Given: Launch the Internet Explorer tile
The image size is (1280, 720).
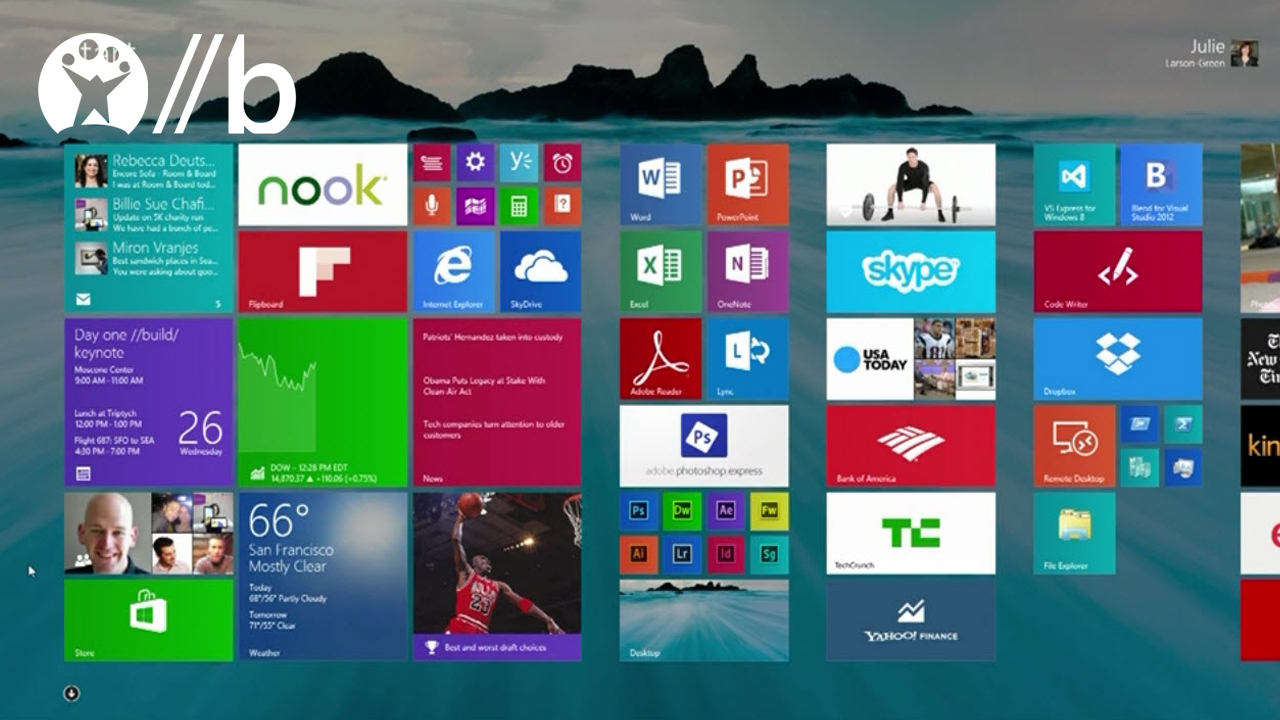Looking at the screenshot, I should click(x=455, y=270).
